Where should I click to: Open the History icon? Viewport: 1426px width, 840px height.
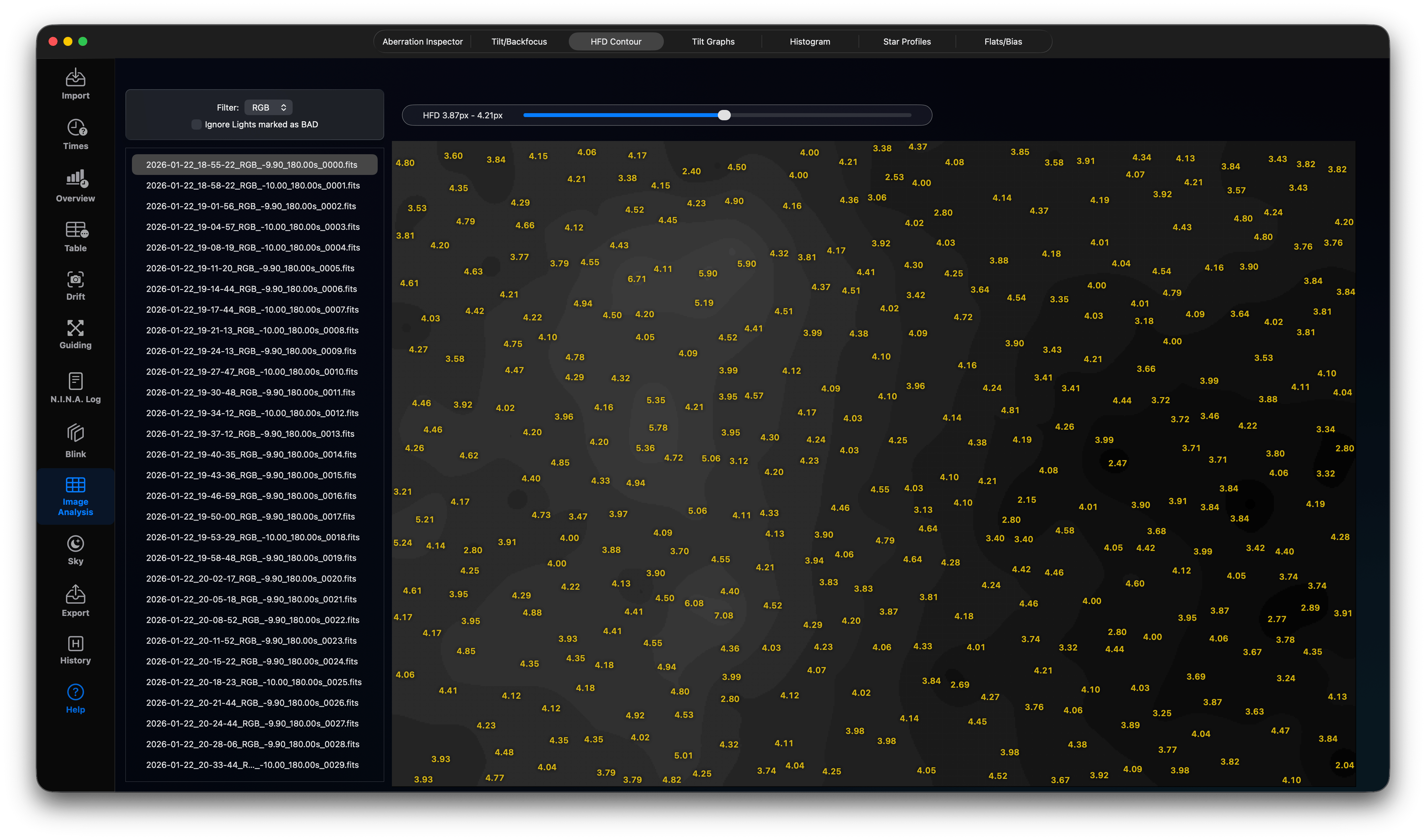[76, 644]
